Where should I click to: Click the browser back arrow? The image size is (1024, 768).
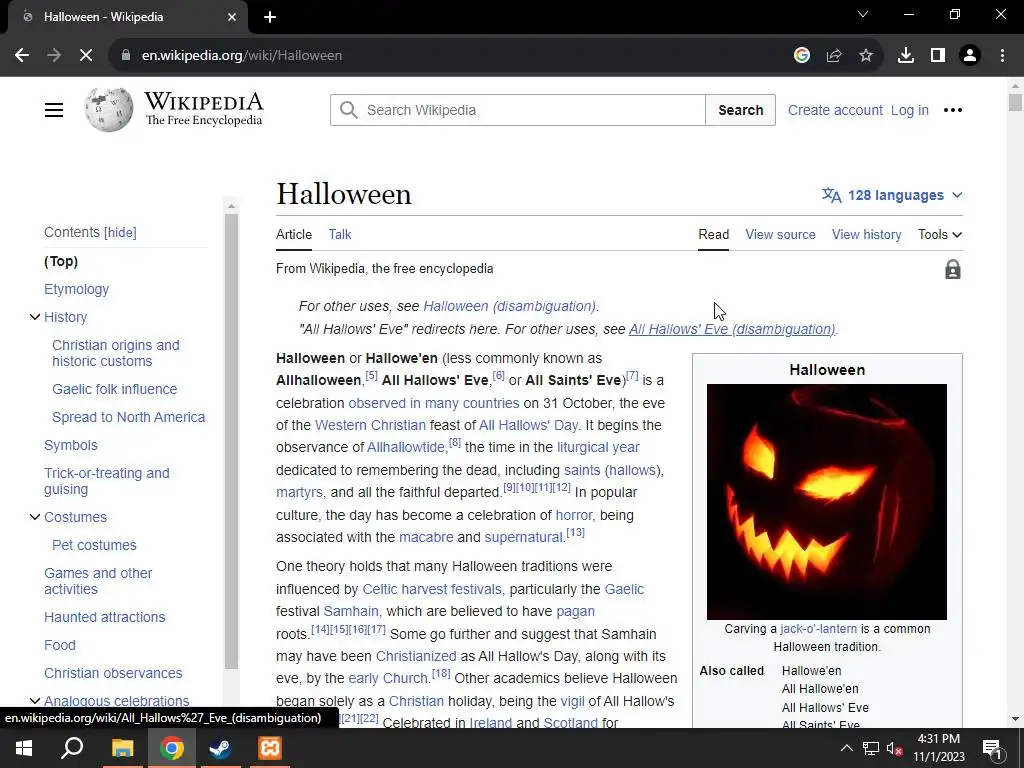tap(22, 56)
